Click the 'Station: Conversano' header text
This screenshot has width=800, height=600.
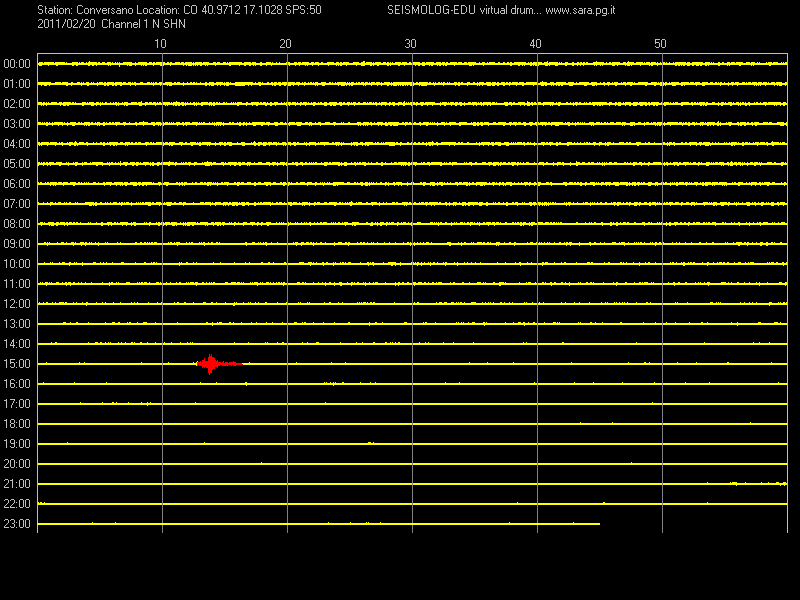pos(85,10)
